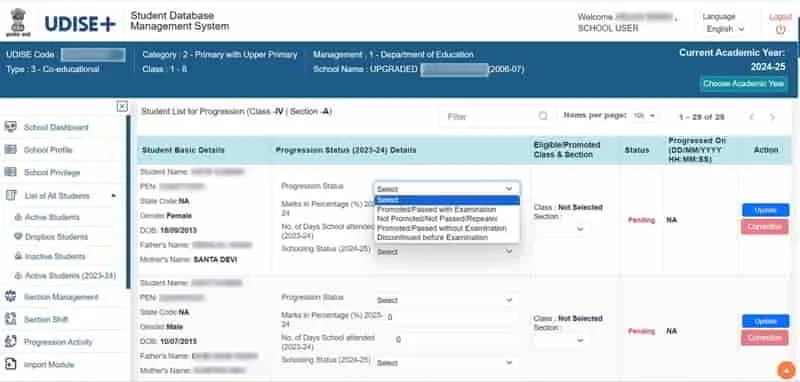Click Student Basic Details column header
This screenshot has width=800, height=382.
(x=183, y=150)
